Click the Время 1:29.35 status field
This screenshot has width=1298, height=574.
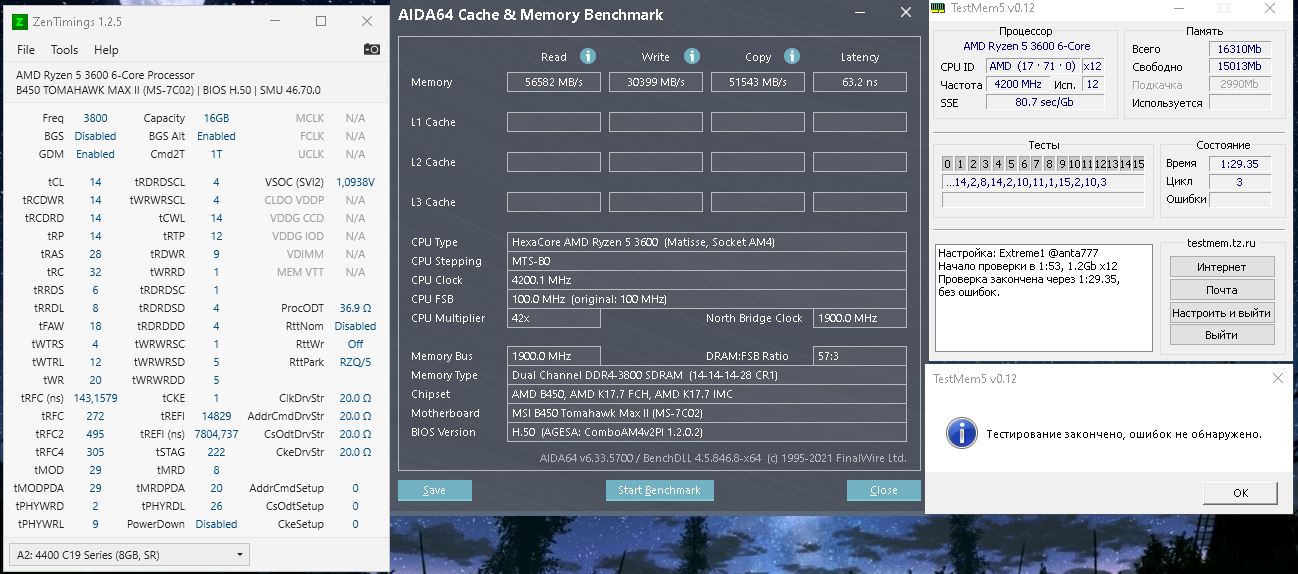[x=1239, y=164]
